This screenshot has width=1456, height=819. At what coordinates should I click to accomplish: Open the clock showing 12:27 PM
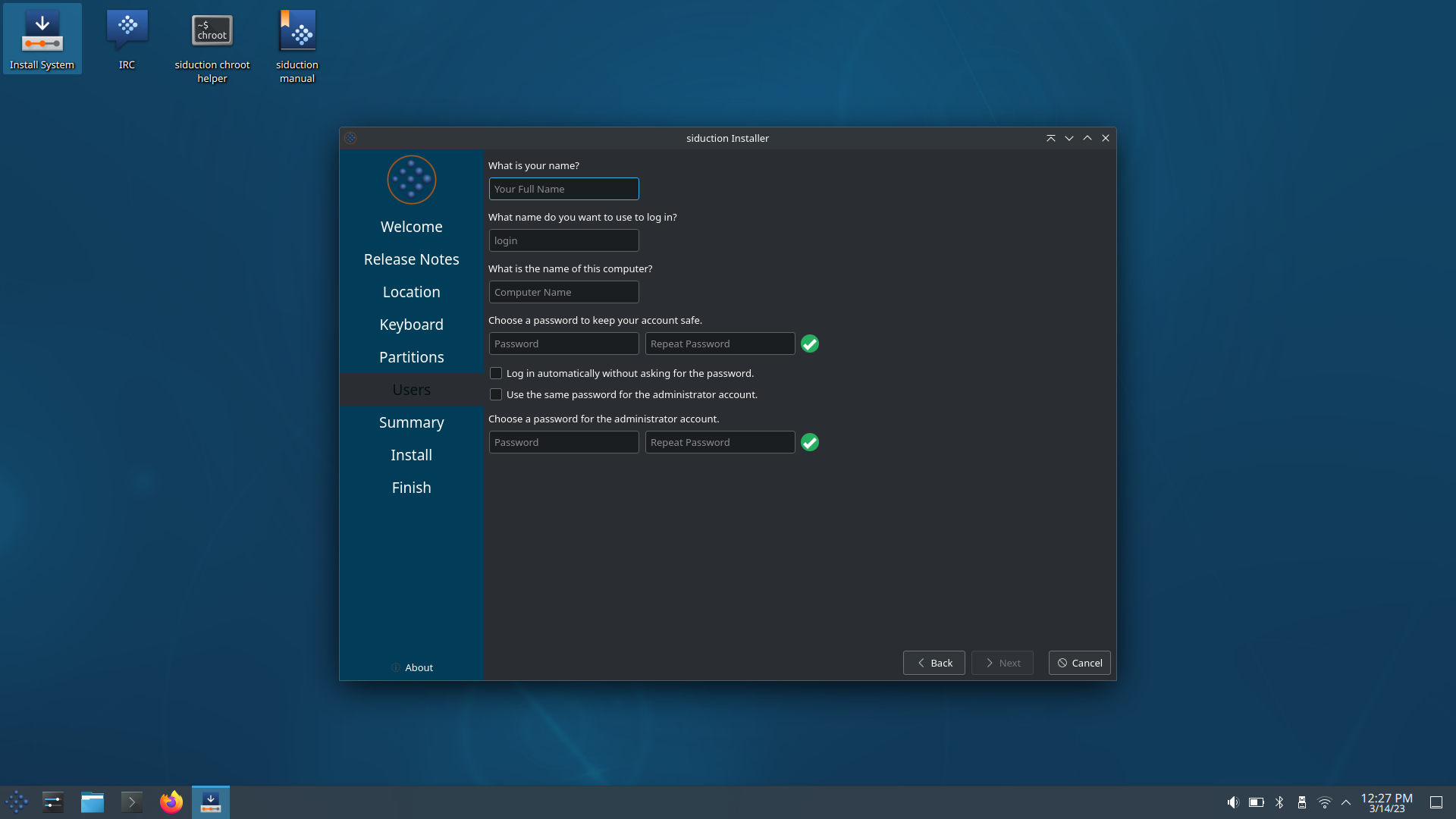click(1387, 802)
